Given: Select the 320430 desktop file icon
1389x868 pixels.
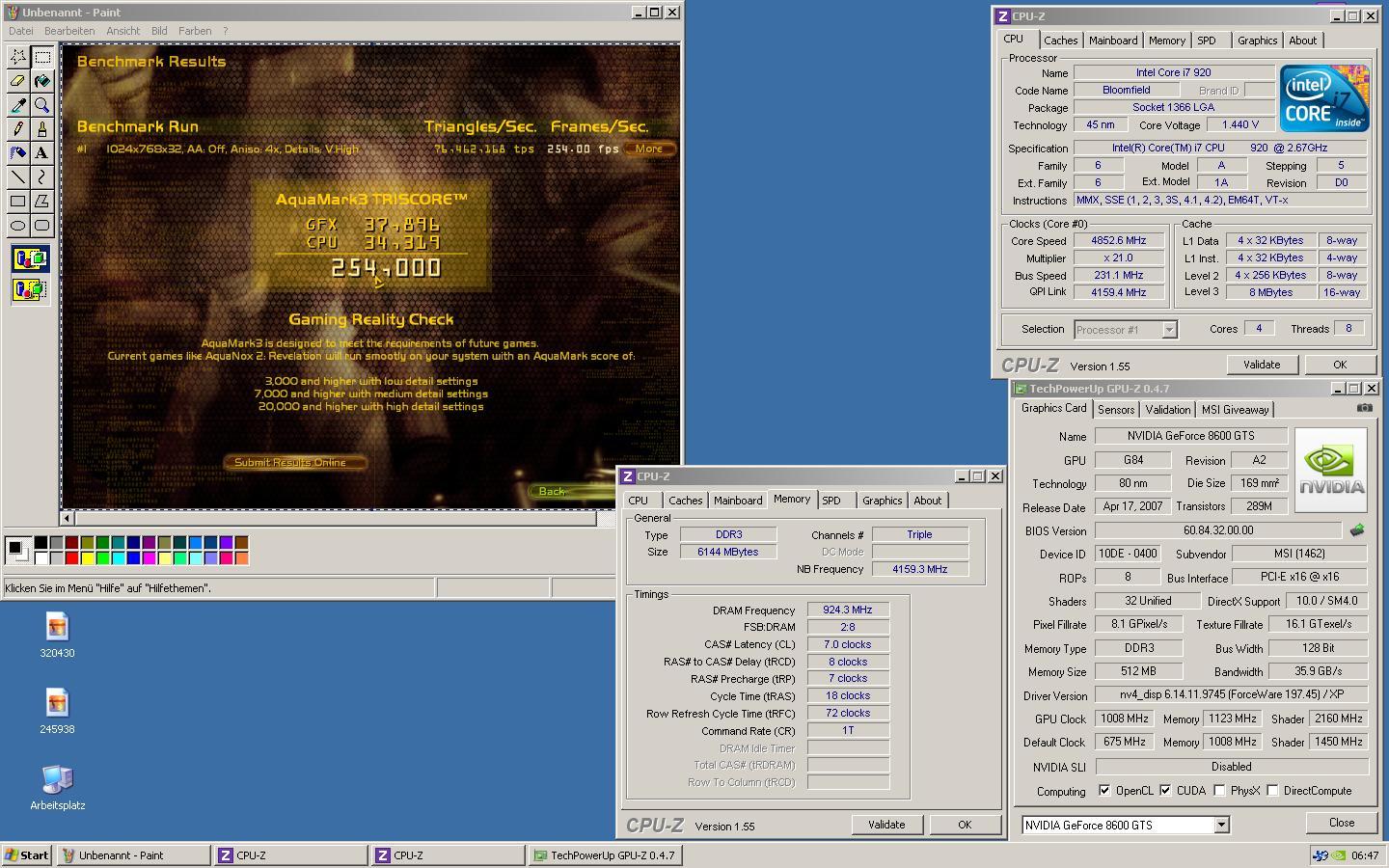Looking at the screenshot, I should click(57, 635).
